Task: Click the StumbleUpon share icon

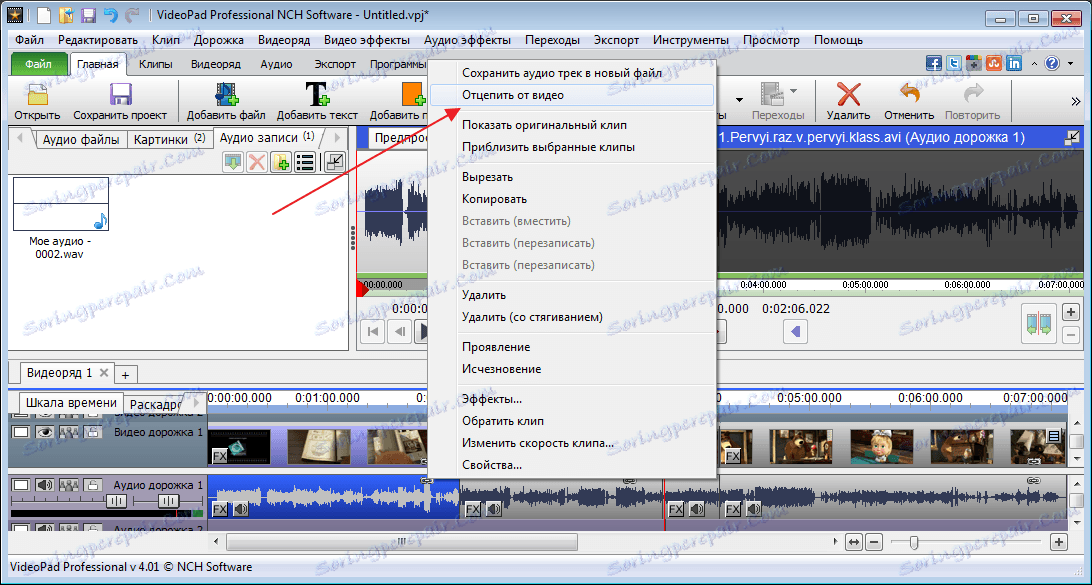Action: click(994, 63)
